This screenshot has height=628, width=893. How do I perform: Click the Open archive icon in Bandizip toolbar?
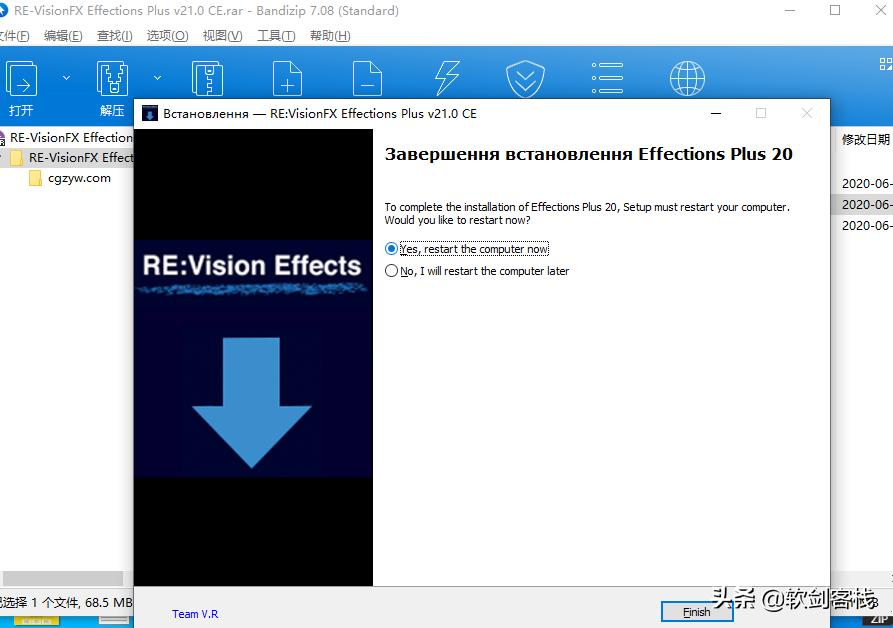[x=21, y=79]
